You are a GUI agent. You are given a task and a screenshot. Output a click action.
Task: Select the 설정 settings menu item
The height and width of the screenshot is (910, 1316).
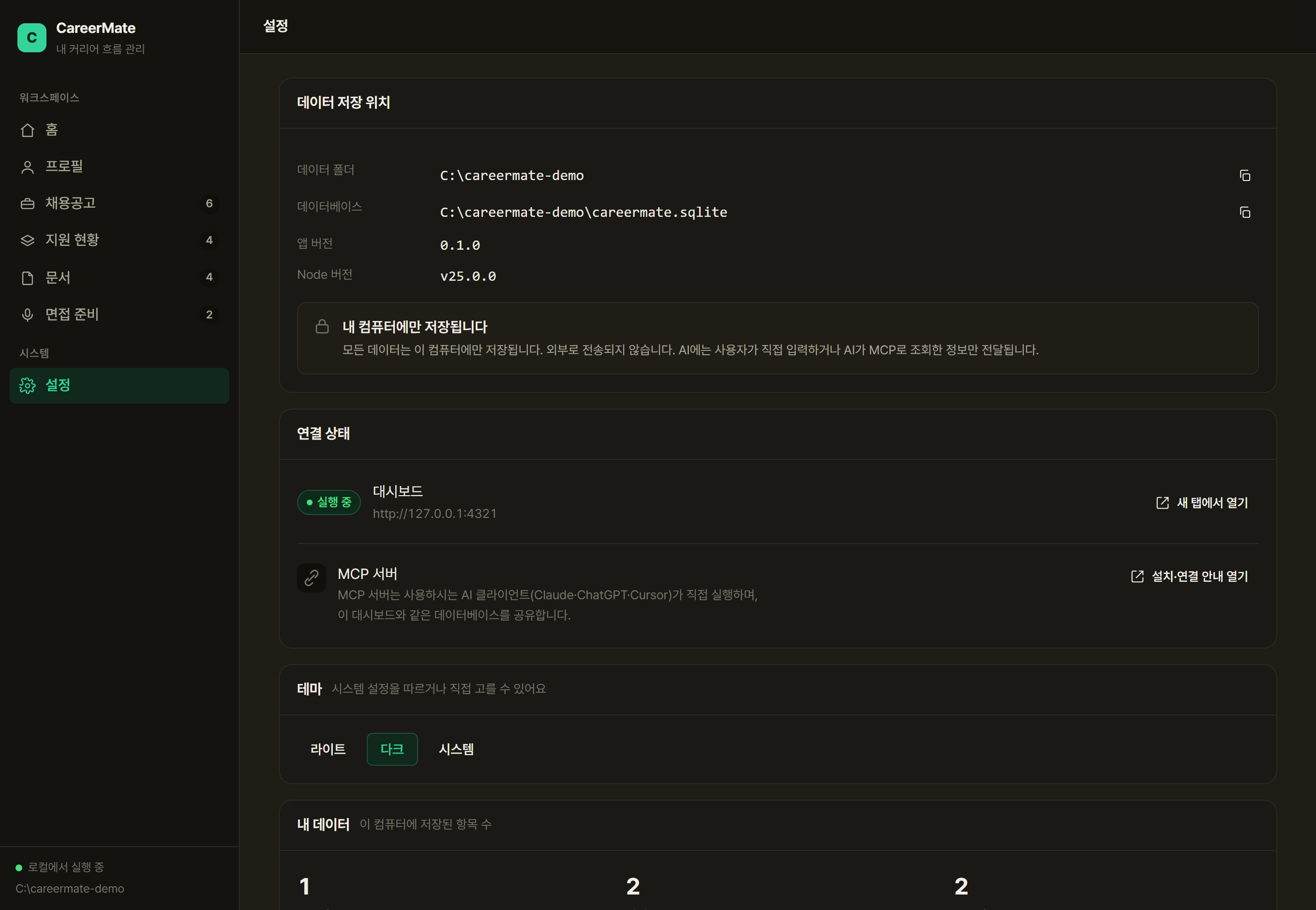pos(119,385)
